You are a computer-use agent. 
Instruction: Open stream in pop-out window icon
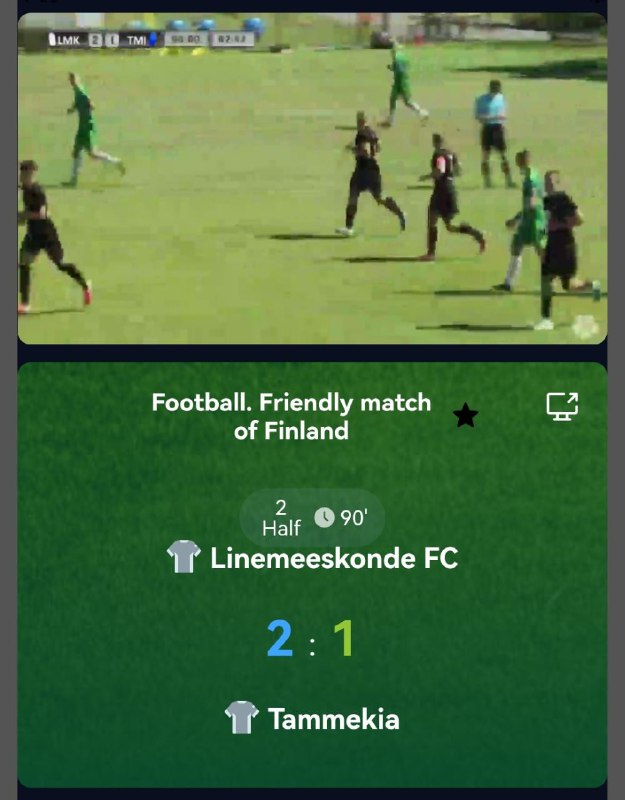(562, 407)
